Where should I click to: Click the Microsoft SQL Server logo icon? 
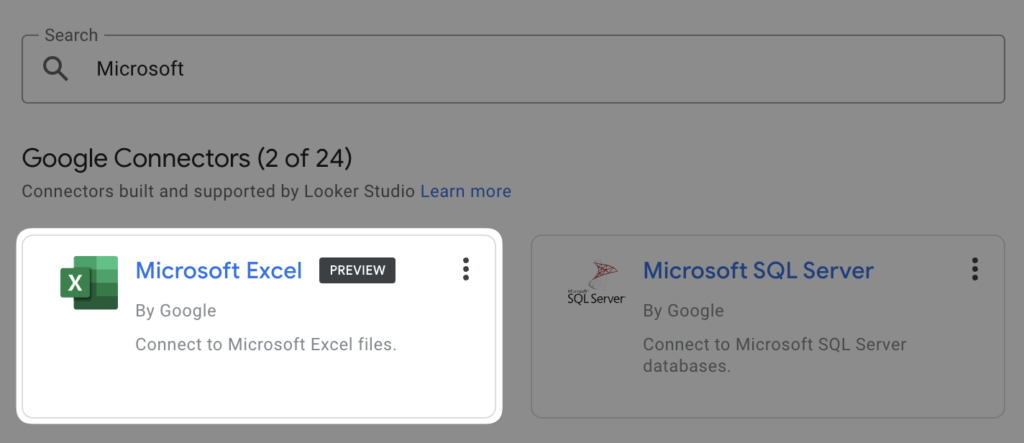pyautogui.click(x=596, y=283)
